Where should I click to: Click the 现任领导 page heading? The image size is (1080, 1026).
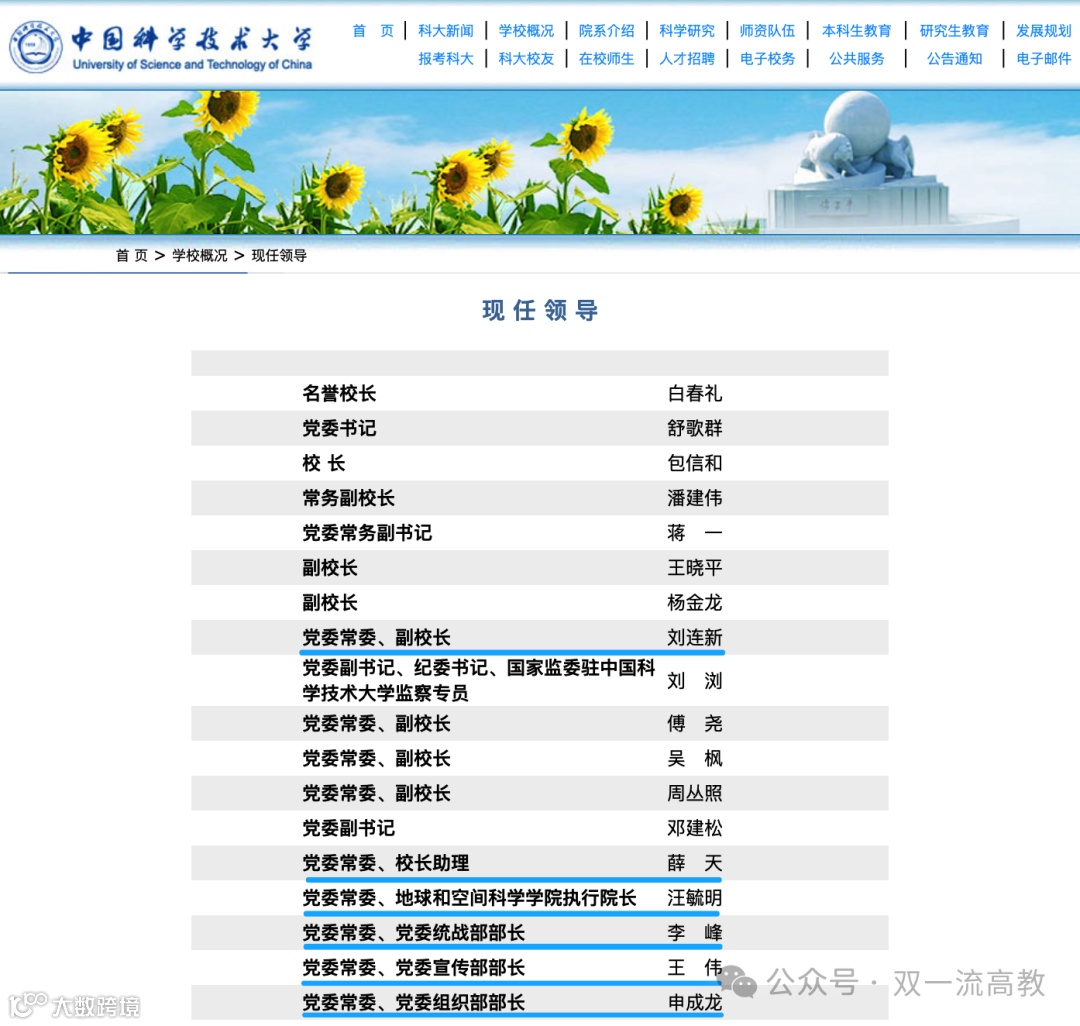[540, 311]
